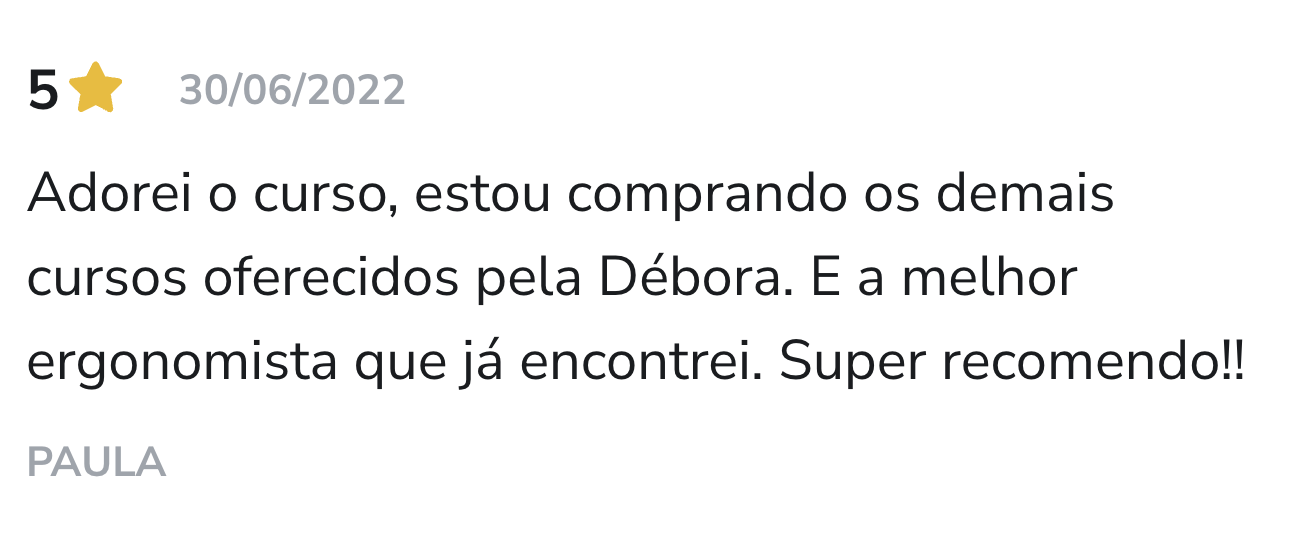
Task: Click the word "encontrei." in the review
Action: 642,364
